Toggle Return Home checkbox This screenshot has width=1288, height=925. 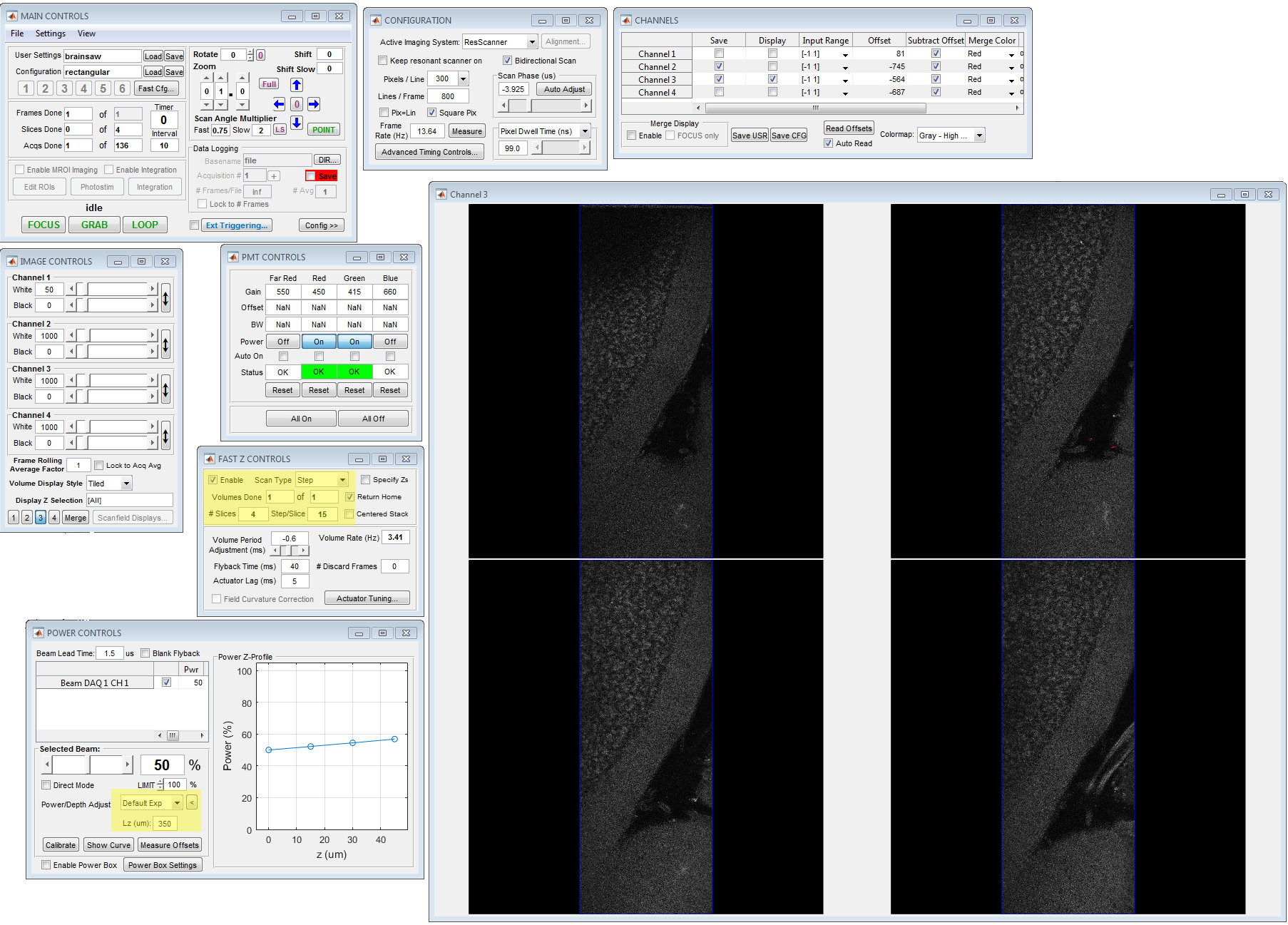click(x=349, y=497)
